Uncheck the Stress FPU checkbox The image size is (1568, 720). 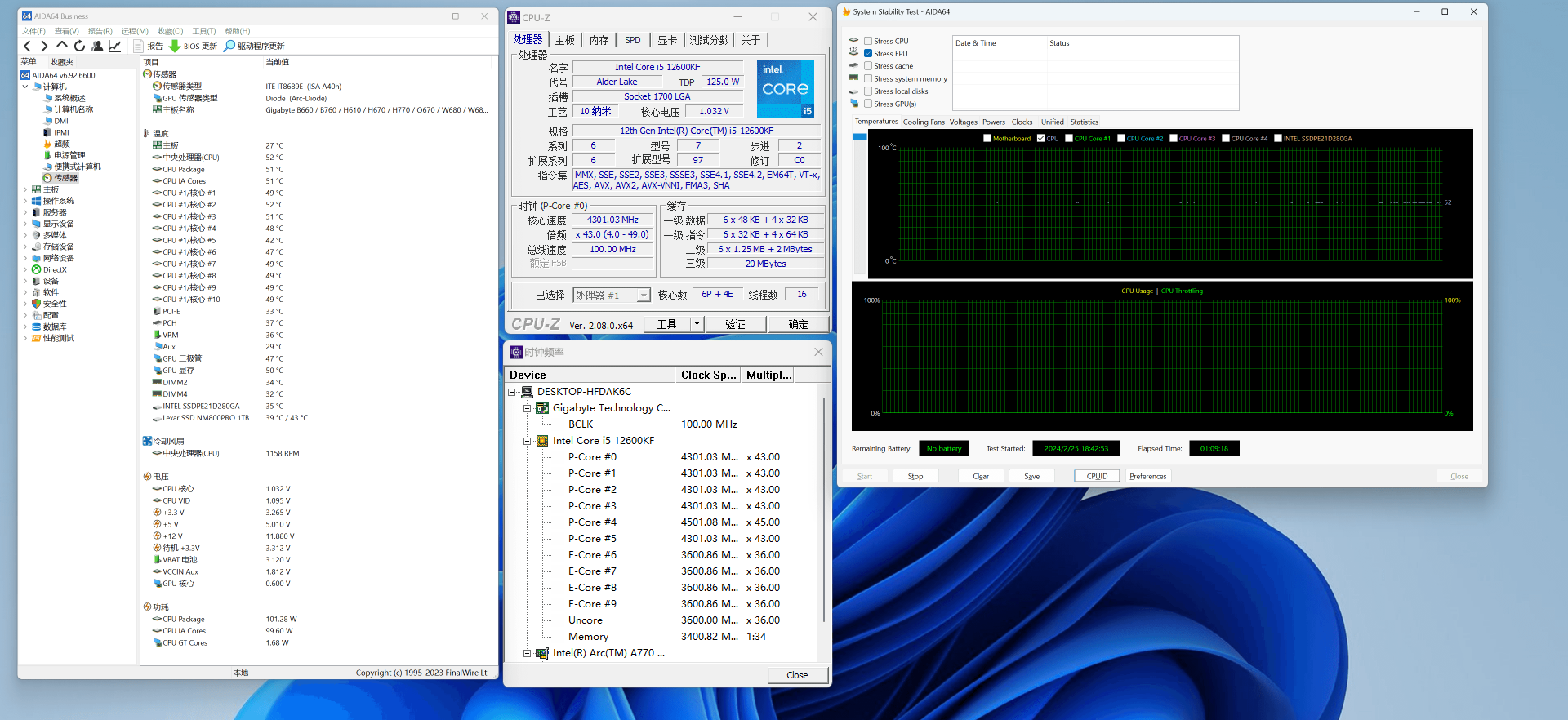pyautogui.click(x=868, y=54)
